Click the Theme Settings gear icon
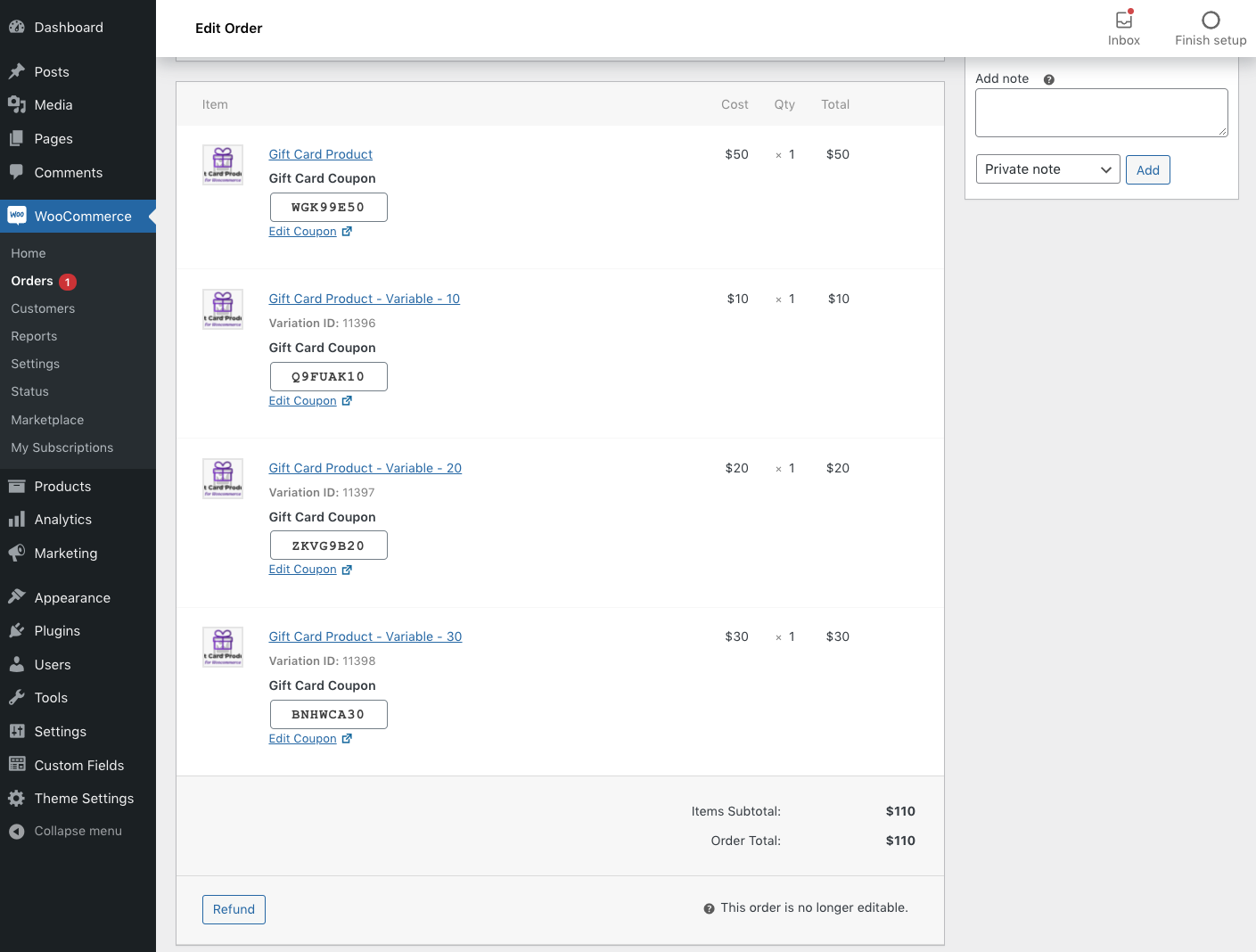1256x952 pixels. pos(16,799)
